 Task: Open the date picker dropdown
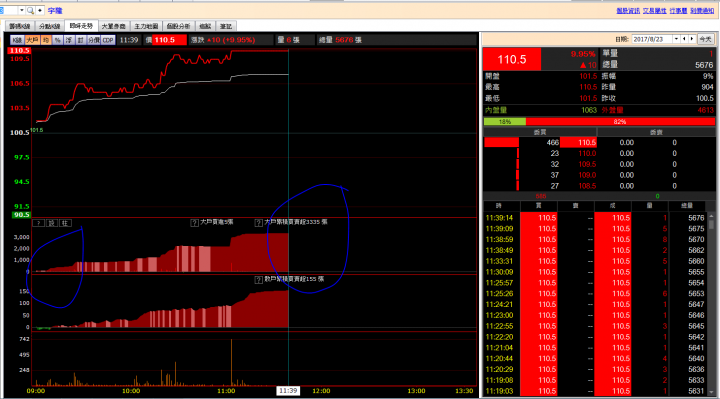tap(676, 39)
